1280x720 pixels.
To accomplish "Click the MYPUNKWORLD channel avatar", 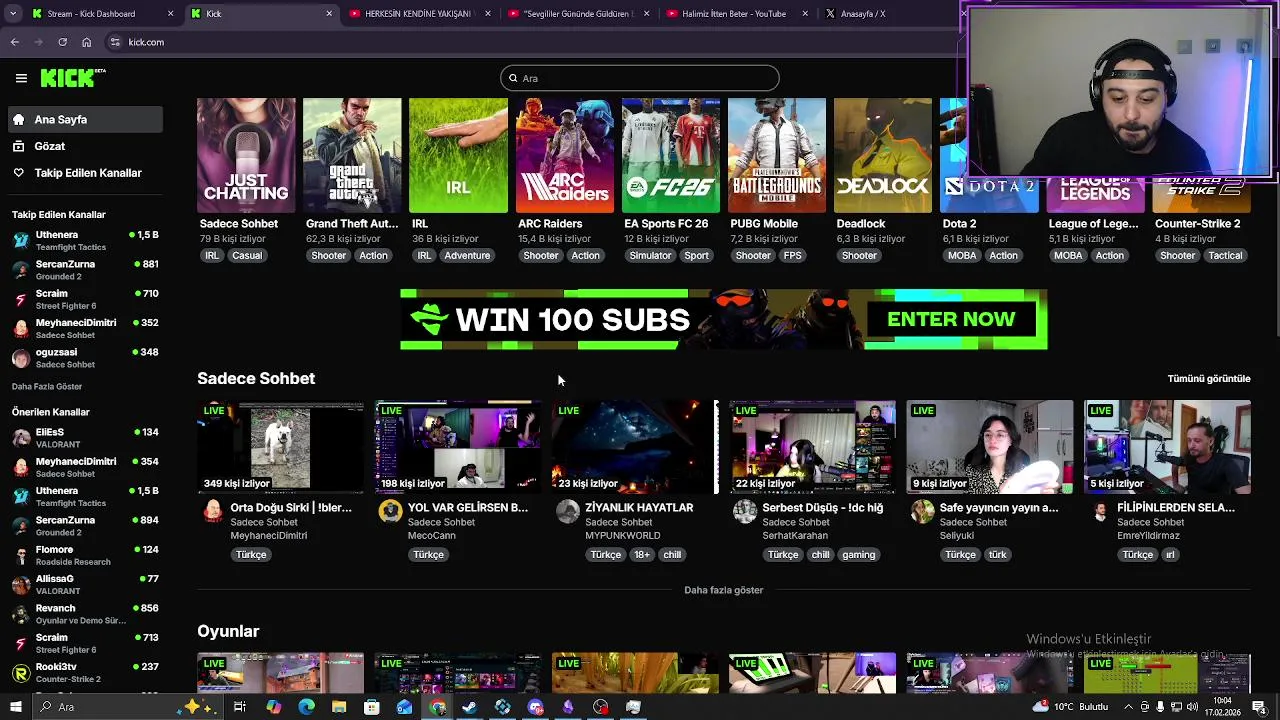I will [568, 512].
